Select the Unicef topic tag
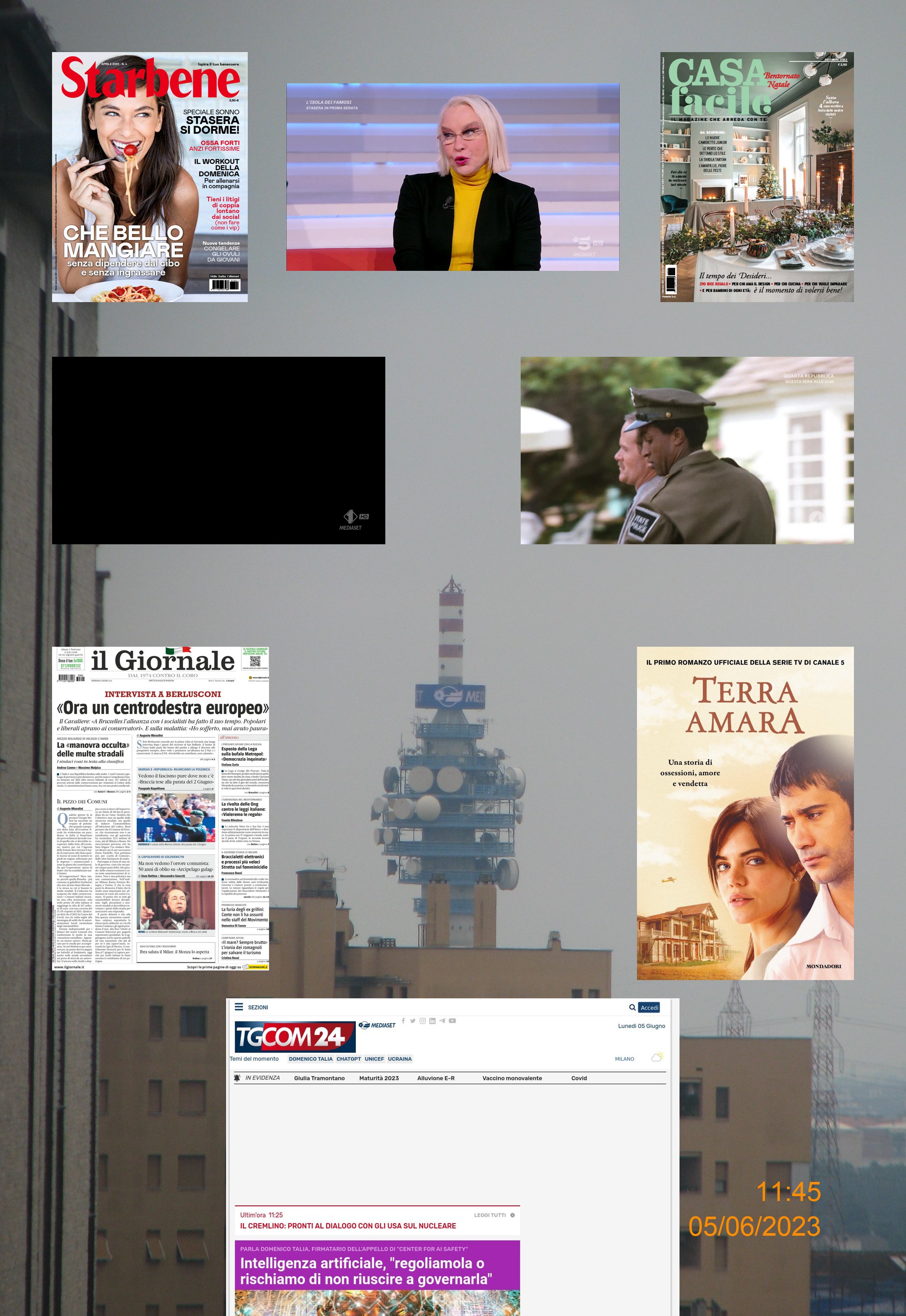This screenshot has height=1316, width=906. 374,1059
